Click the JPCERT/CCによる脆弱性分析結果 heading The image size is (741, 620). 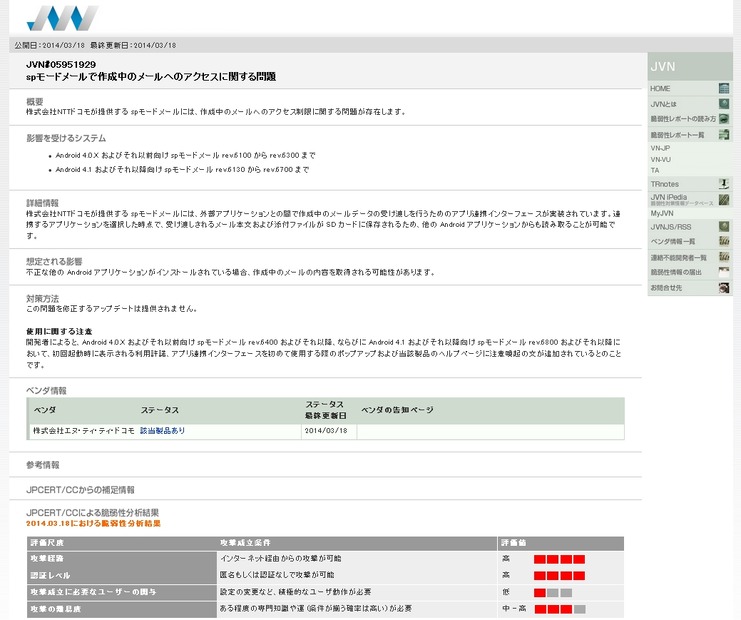[92, 512]
